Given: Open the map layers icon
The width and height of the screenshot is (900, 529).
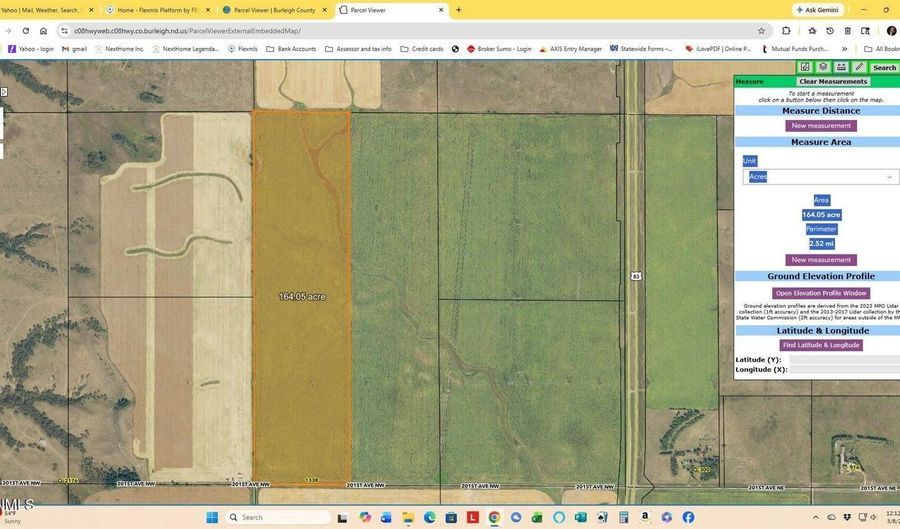Looking at the screenshot, I should [x=823, y=67].
